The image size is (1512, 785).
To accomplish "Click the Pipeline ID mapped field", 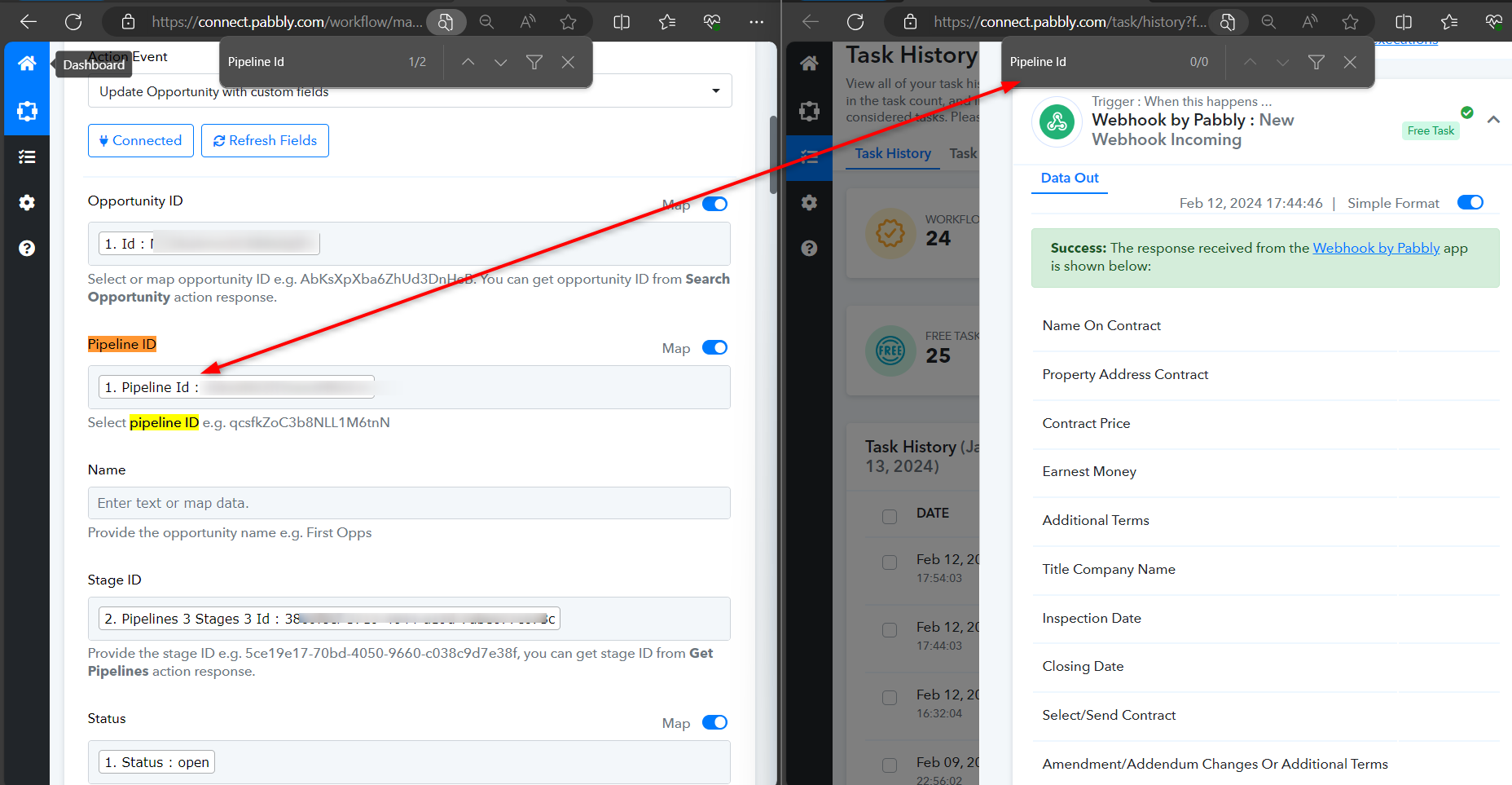I will click(409, 387).
